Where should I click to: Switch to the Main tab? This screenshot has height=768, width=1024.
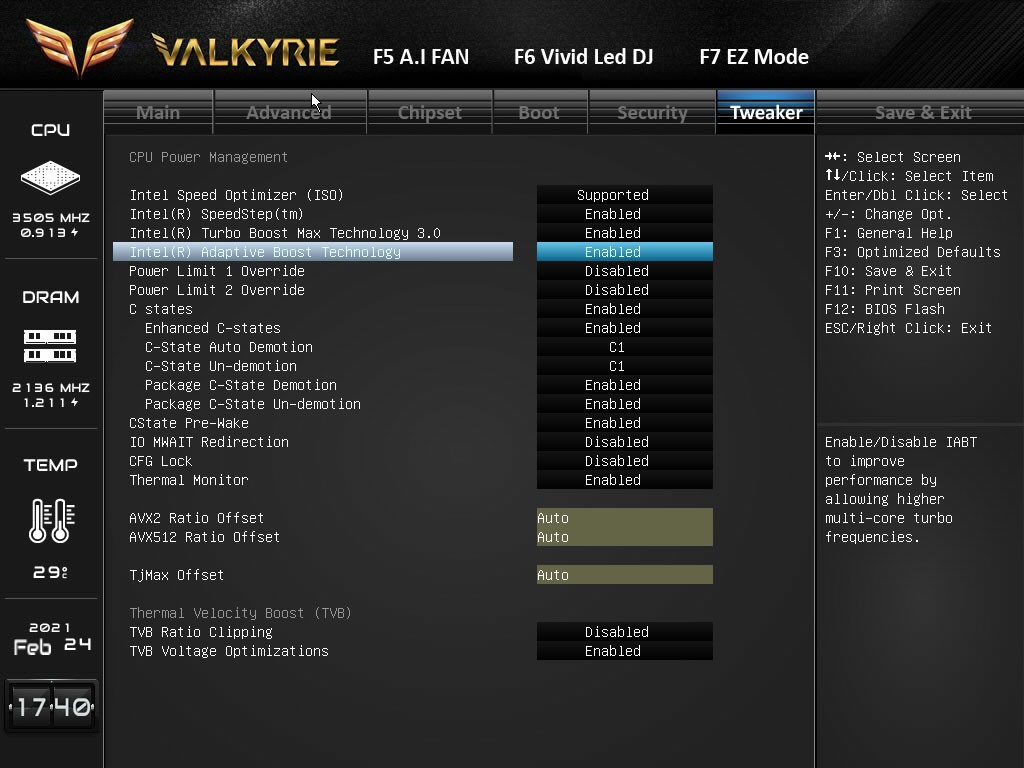point(158,112)
